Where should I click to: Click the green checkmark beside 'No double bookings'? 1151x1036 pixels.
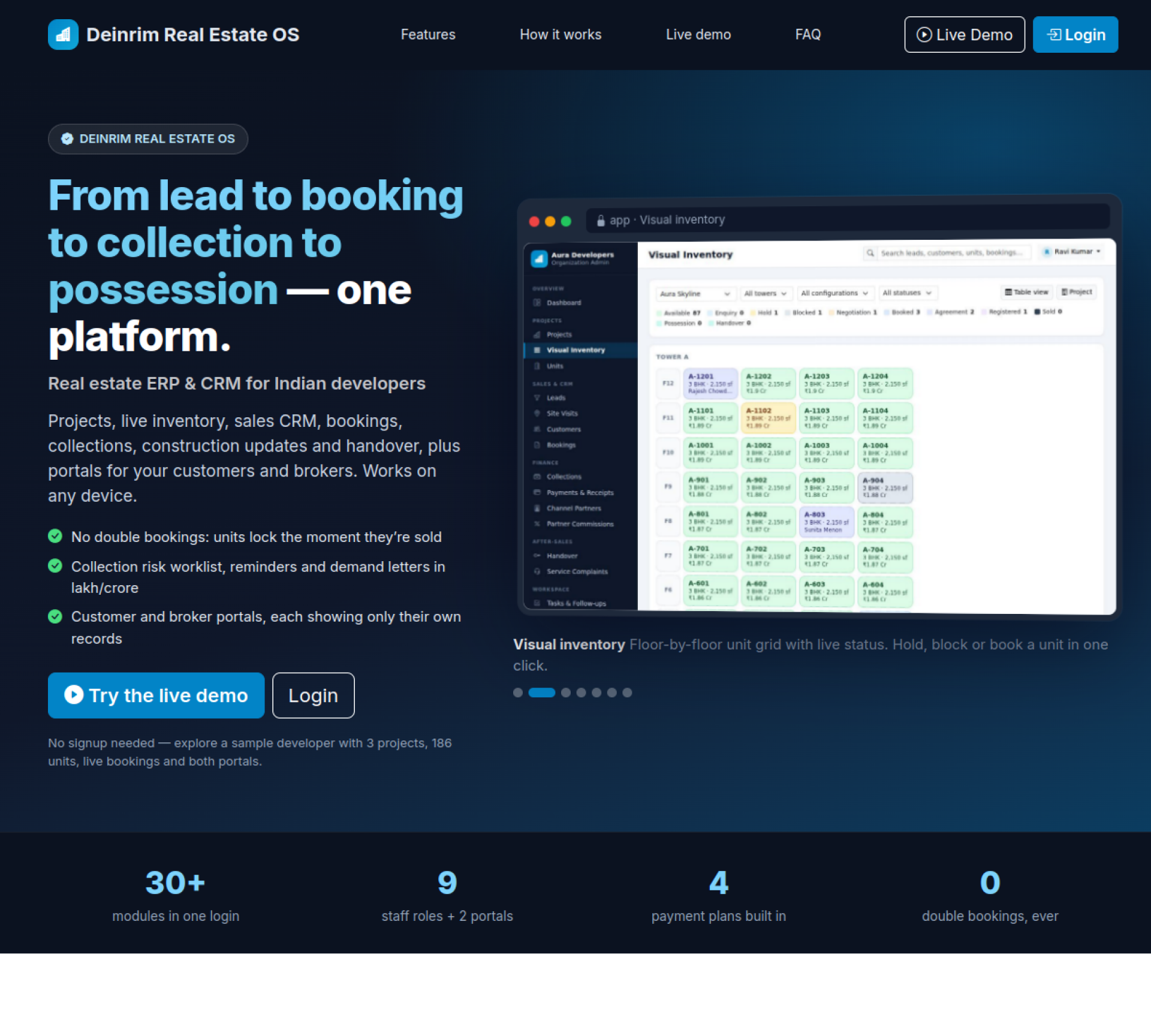coord(55,536)
